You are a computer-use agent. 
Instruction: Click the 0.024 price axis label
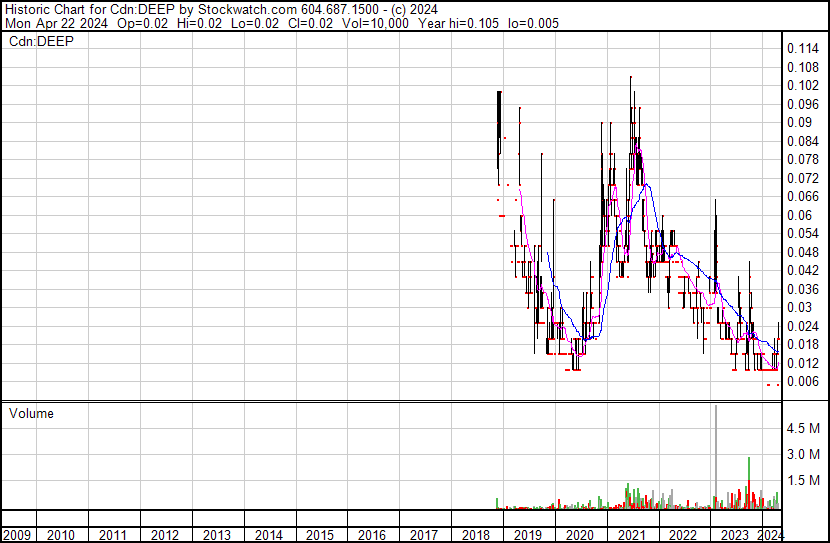click(803, 326)
